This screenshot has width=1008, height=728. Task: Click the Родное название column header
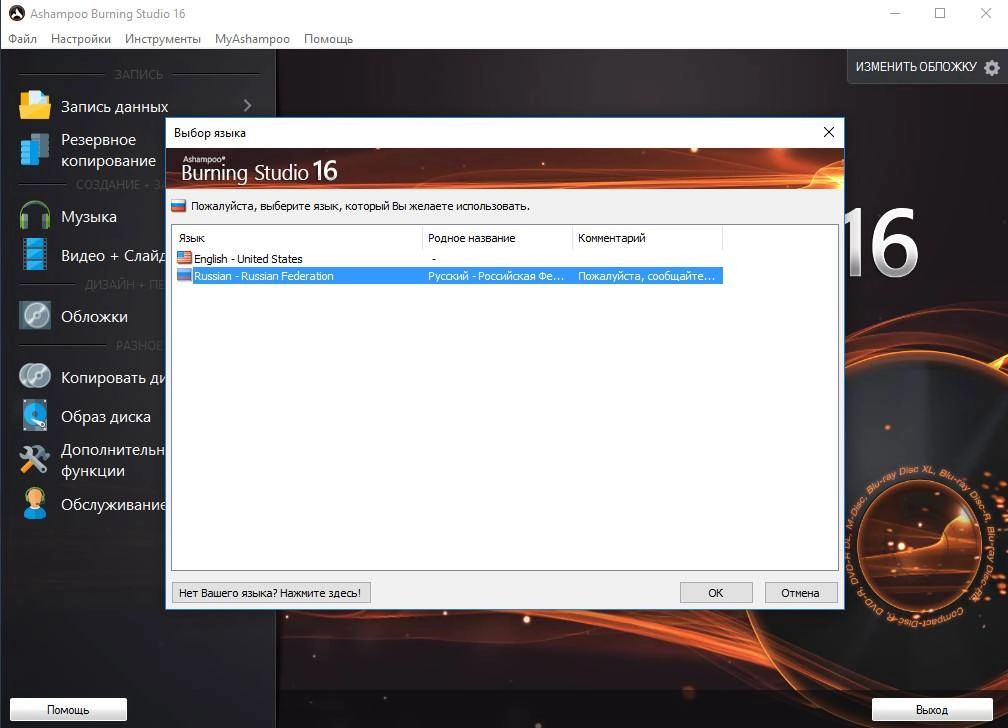(498, 238)
